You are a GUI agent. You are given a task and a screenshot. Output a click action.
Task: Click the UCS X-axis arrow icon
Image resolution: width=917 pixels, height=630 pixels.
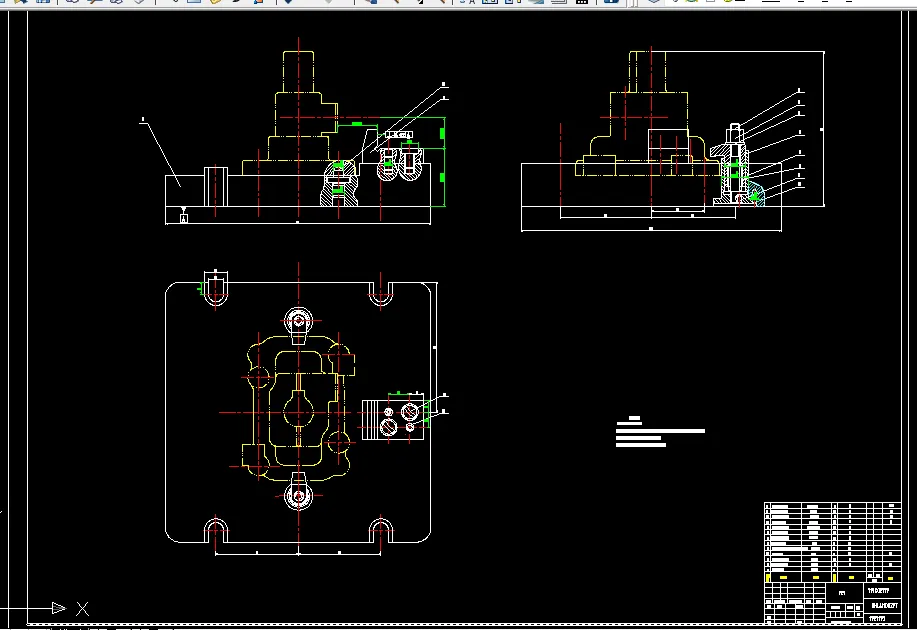pyautogui.click(x=59, y=608)
